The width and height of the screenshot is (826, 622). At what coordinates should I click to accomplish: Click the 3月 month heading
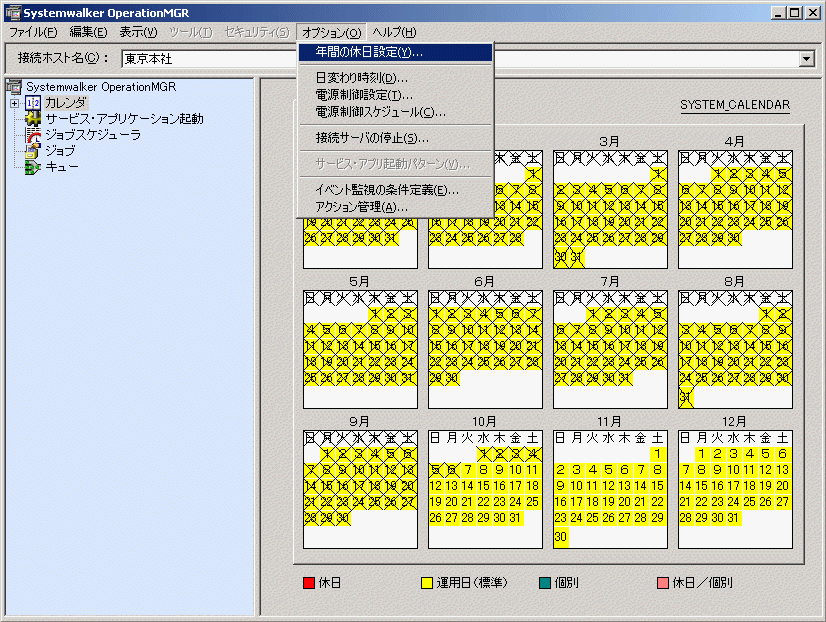click(609, 142)
